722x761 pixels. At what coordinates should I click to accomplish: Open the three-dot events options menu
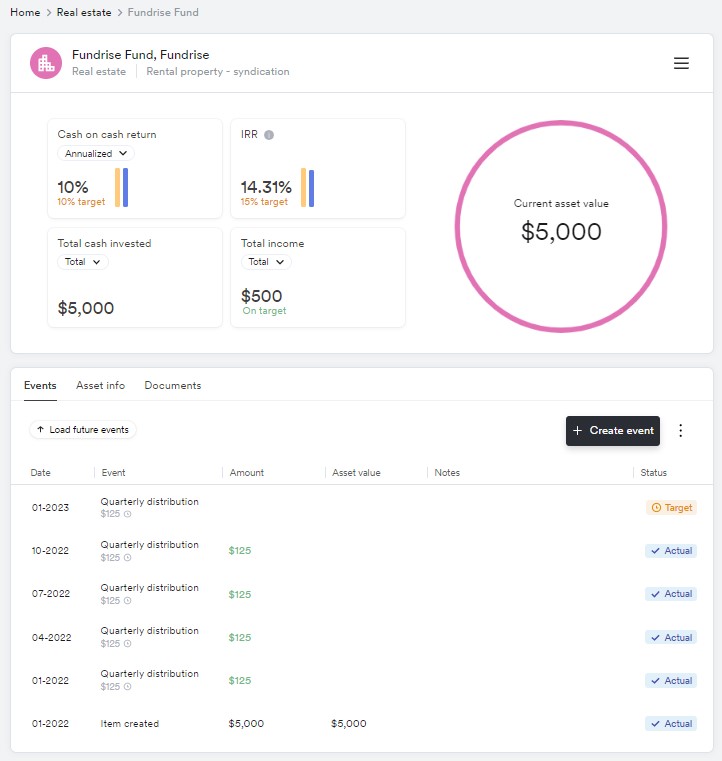681,430
